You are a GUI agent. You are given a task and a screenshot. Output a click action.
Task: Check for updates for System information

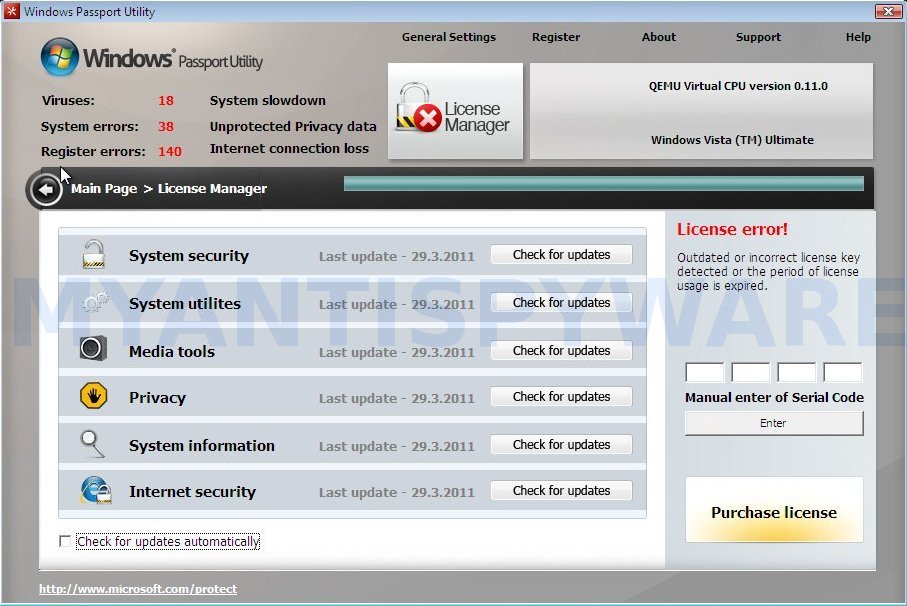(x=561, y=445)
